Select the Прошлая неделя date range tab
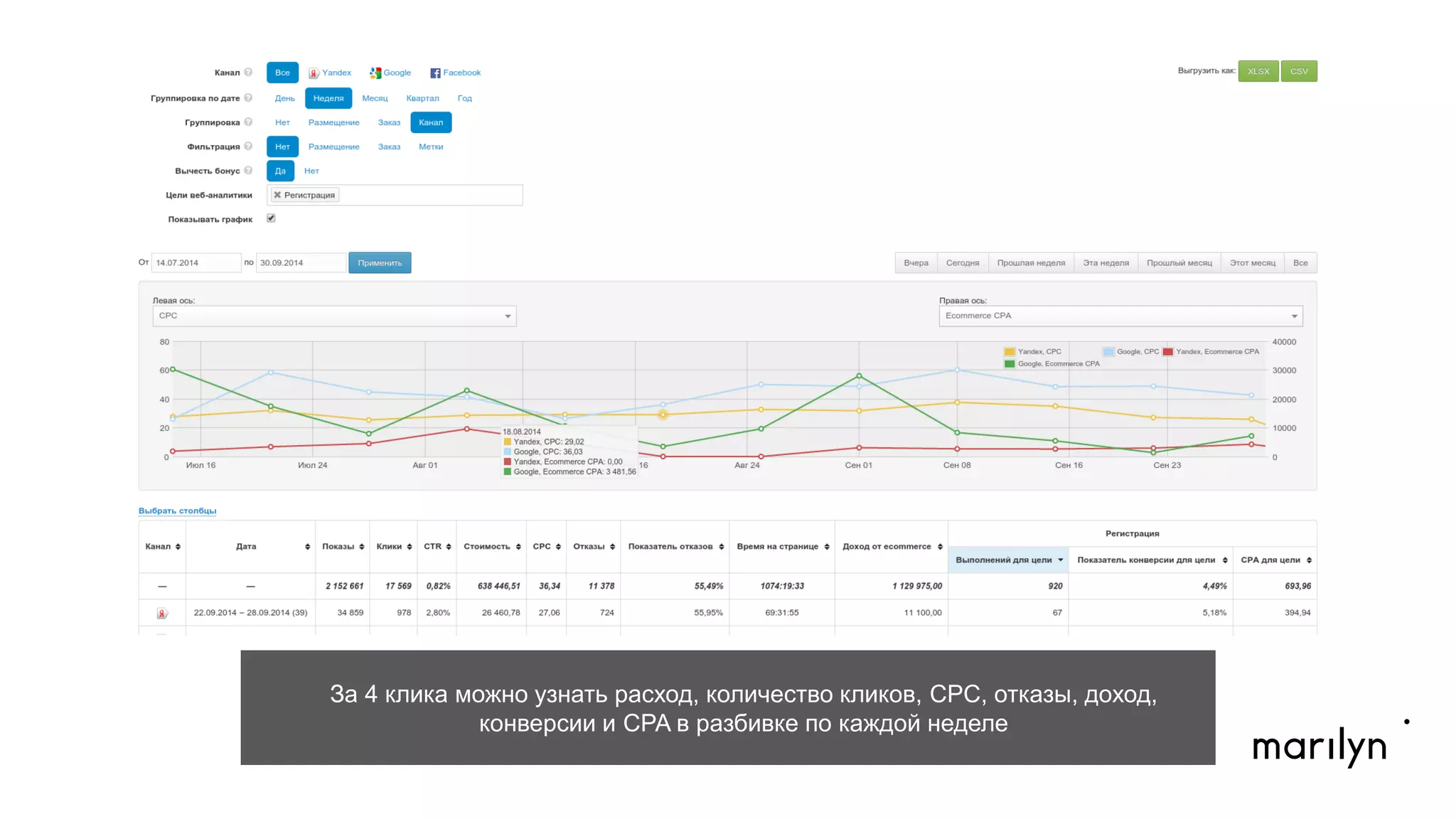Screen dimensions: 1456x819 (x=1030, y=262)
